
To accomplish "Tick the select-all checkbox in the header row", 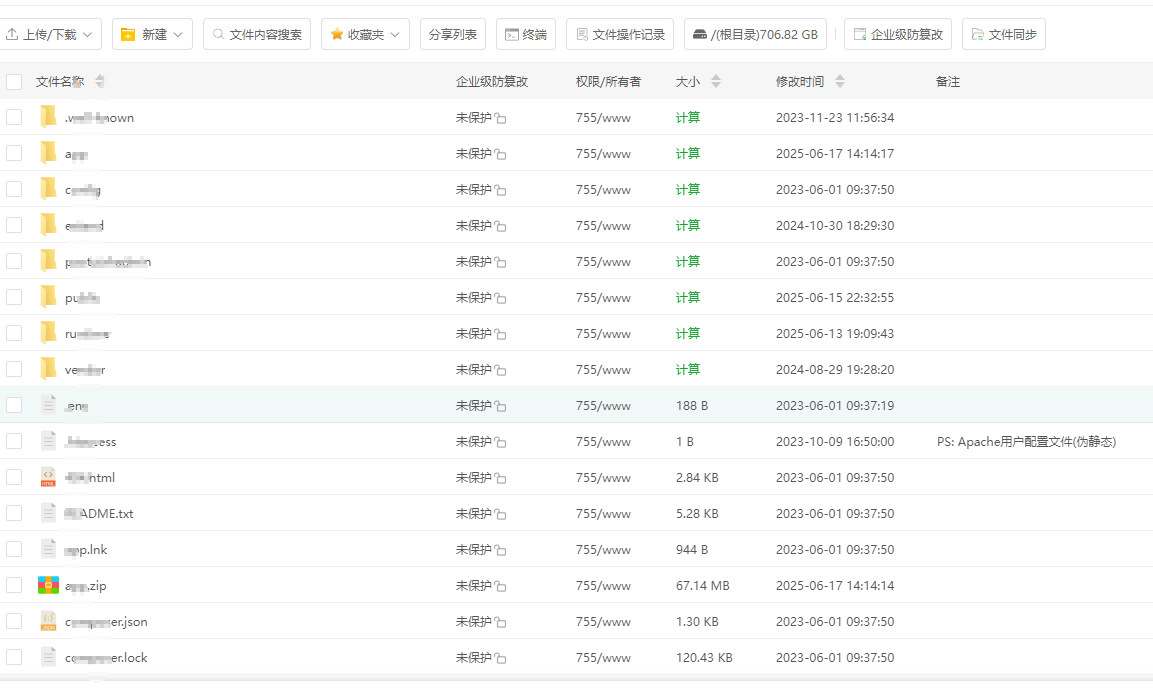I will point(14,81).
